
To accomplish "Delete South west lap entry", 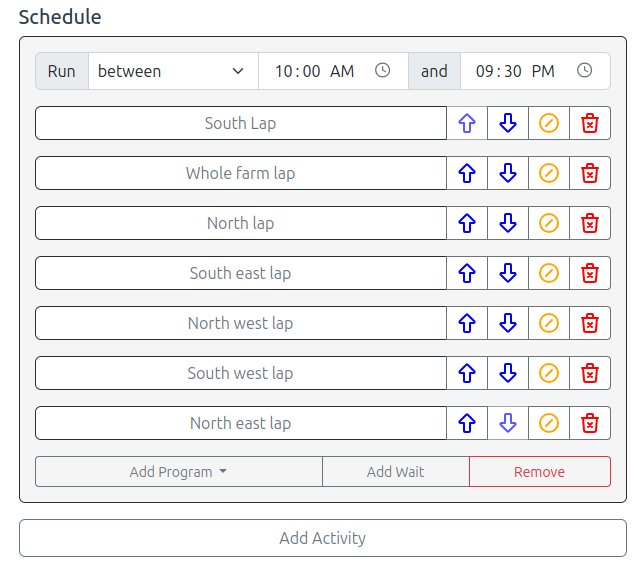I will pyautogui.click(x=590, y=373).
